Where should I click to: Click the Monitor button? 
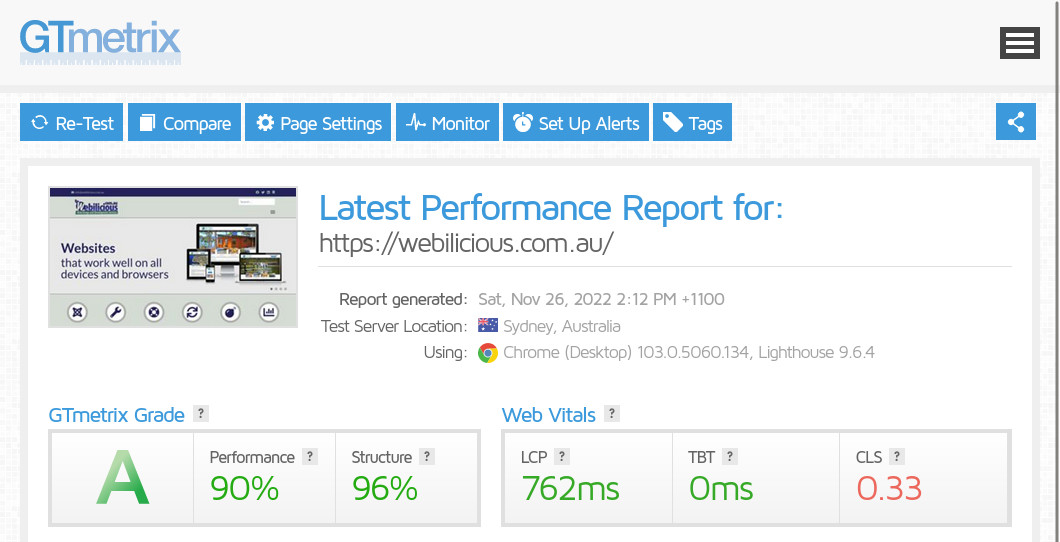click(448, 122)
